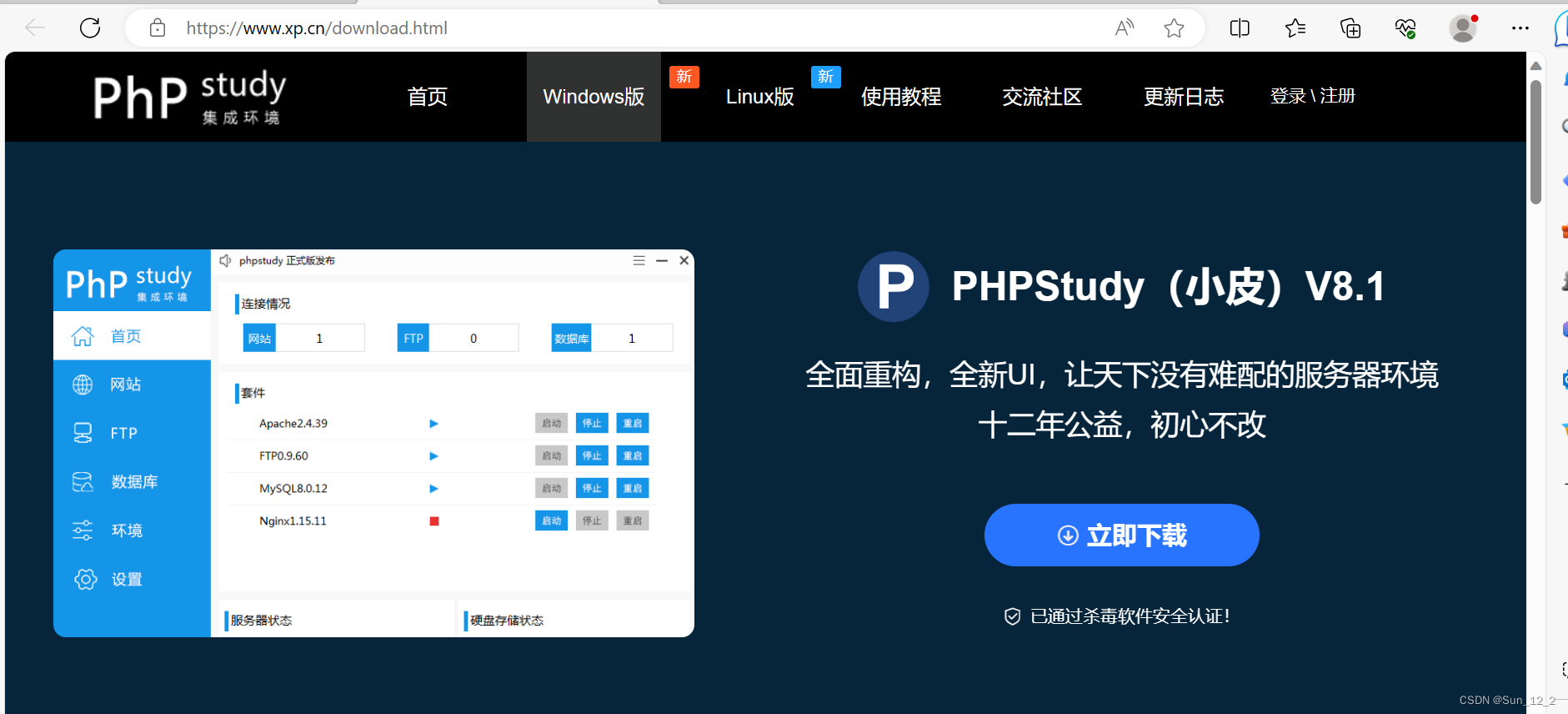Click 重启 button for MySQL8.0.12
1568x714 pixels.
[x=633, y=488]
